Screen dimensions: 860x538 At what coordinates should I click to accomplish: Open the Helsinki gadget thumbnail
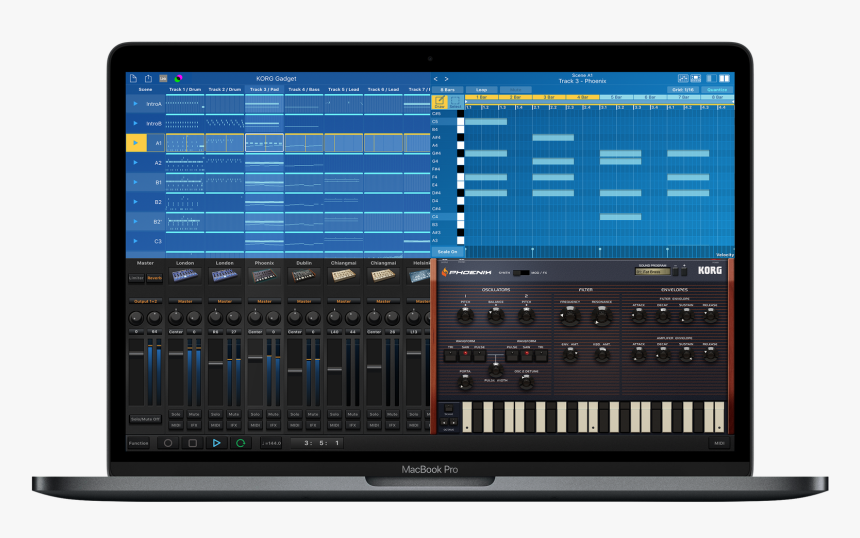pyautogui.click(x=420, y=276)
